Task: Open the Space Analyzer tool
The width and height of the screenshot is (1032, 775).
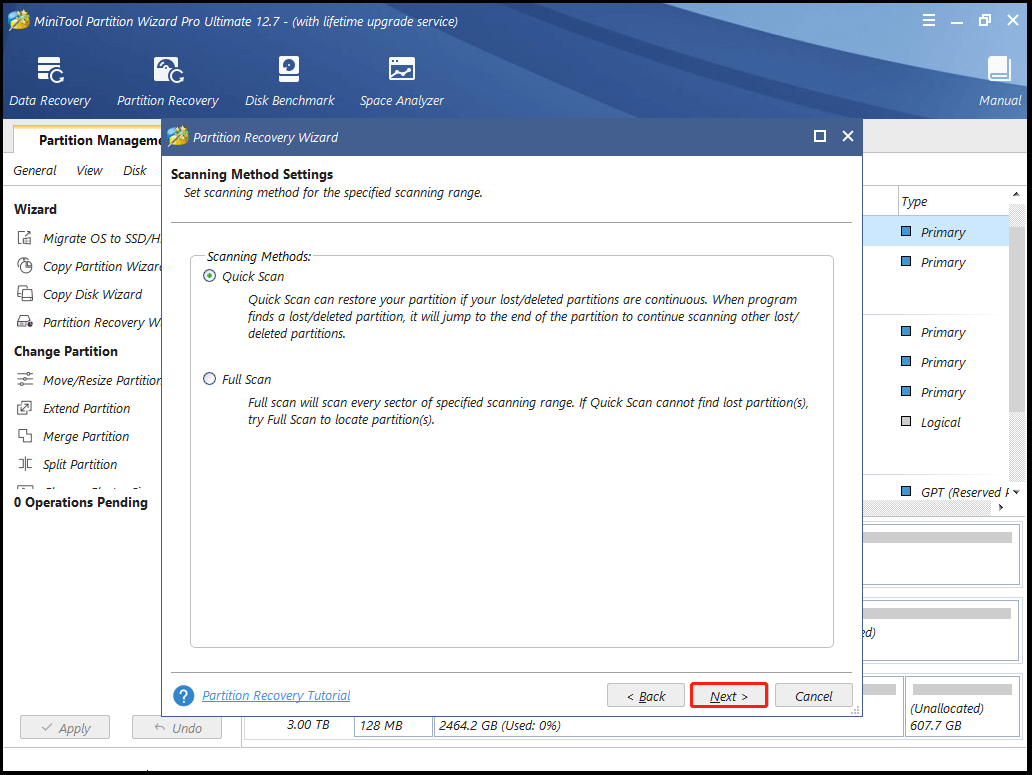Action: [x=401, y=81]
